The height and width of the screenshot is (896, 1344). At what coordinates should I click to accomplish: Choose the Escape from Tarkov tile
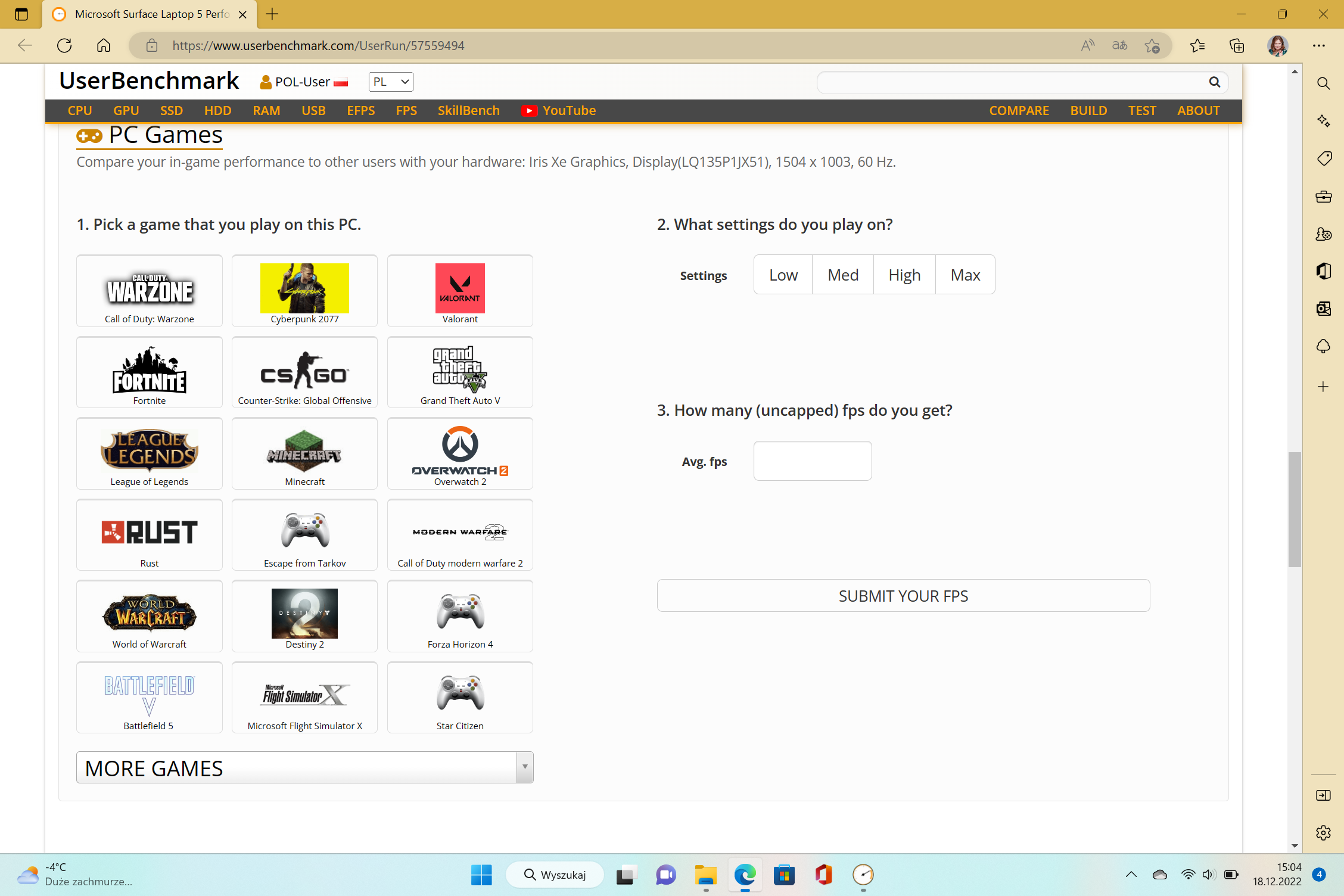coord(305,535)
